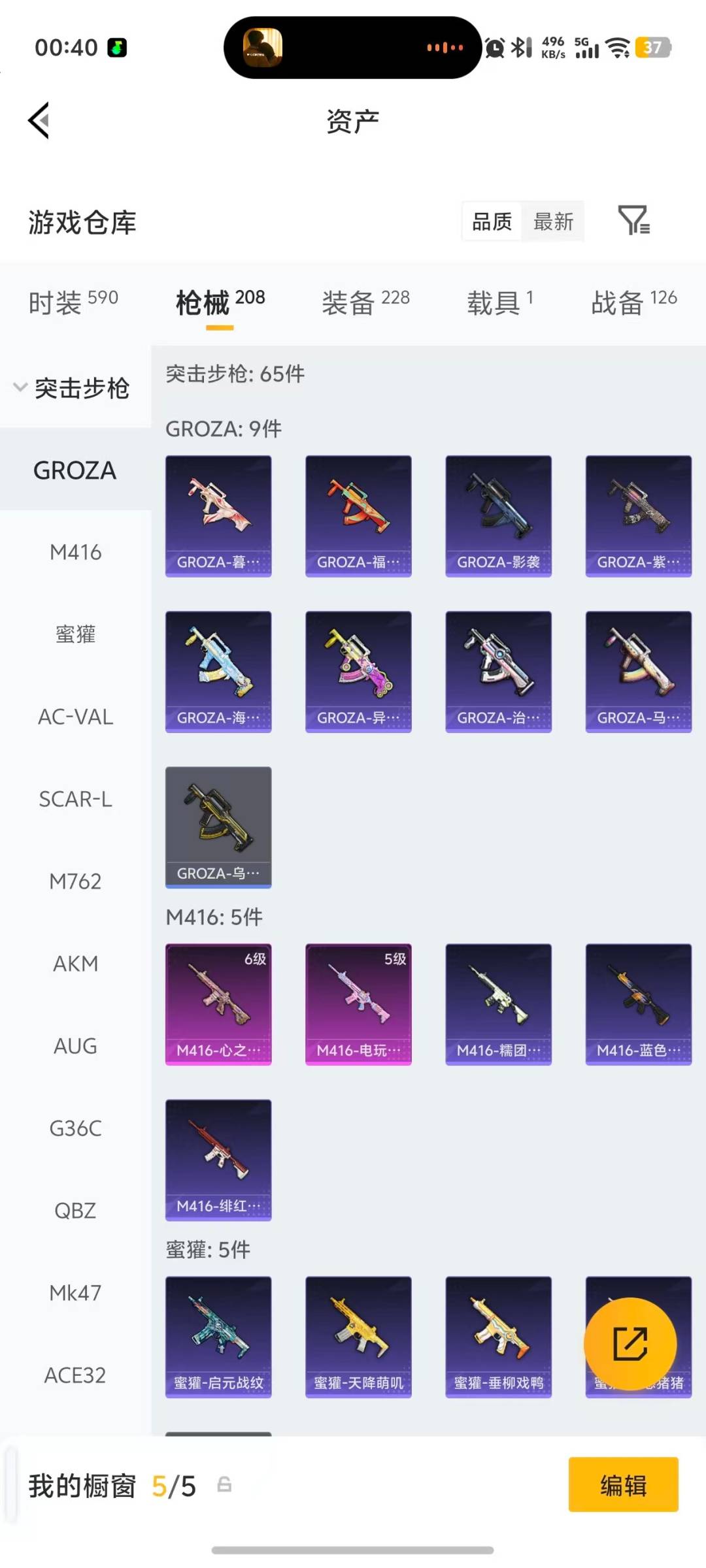706x1568 pixels.
Task: Select SCAR-L in the weapon sidebar
Action: pos(76,799)
